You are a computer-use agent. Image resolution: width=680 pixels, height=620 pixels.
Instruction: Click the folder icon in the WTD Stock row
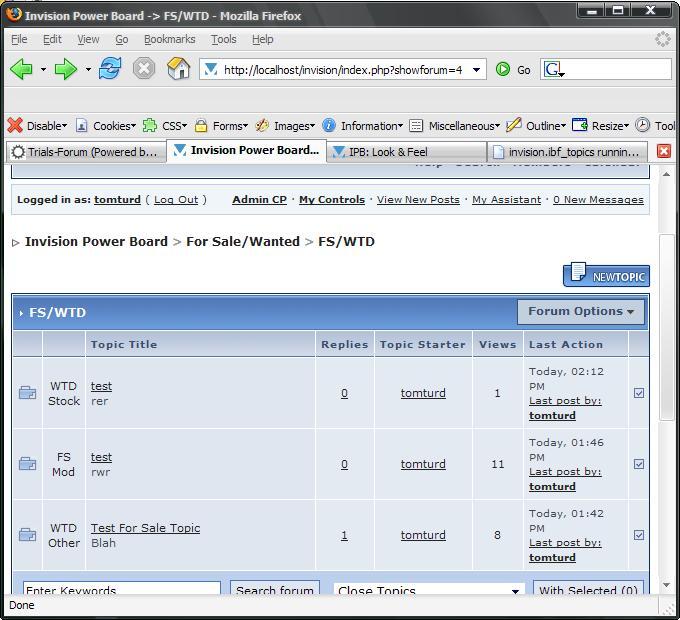[27, 393]
